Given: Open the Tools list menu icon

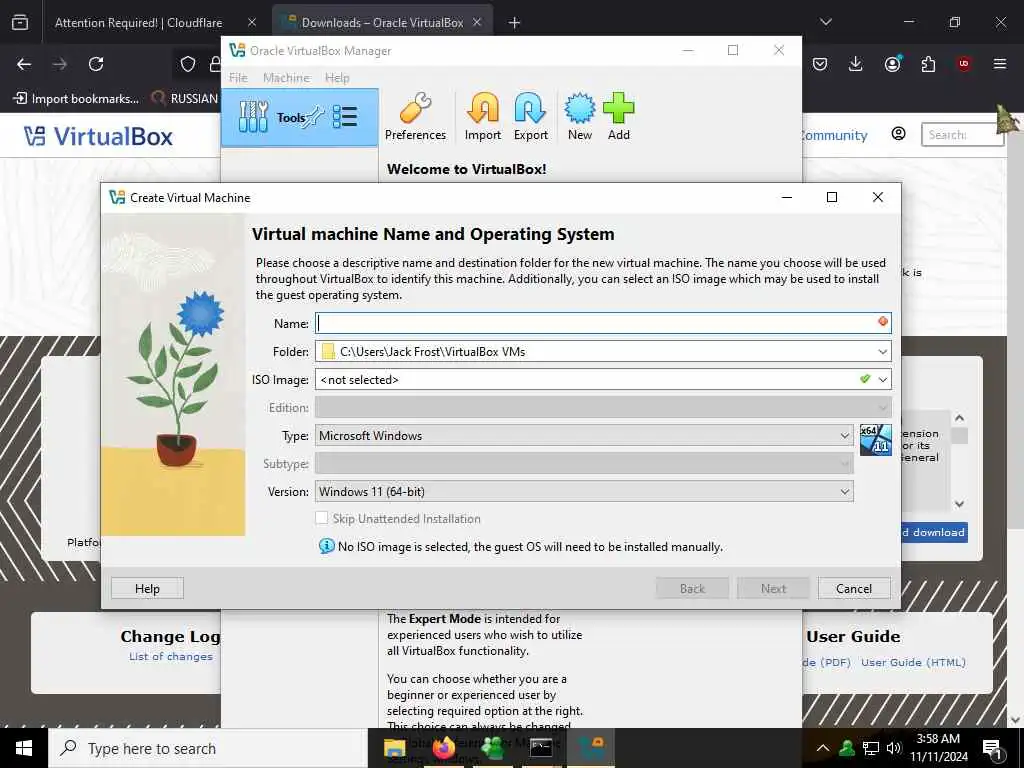Looking at the screenshot, I should (x=345, y=117).
